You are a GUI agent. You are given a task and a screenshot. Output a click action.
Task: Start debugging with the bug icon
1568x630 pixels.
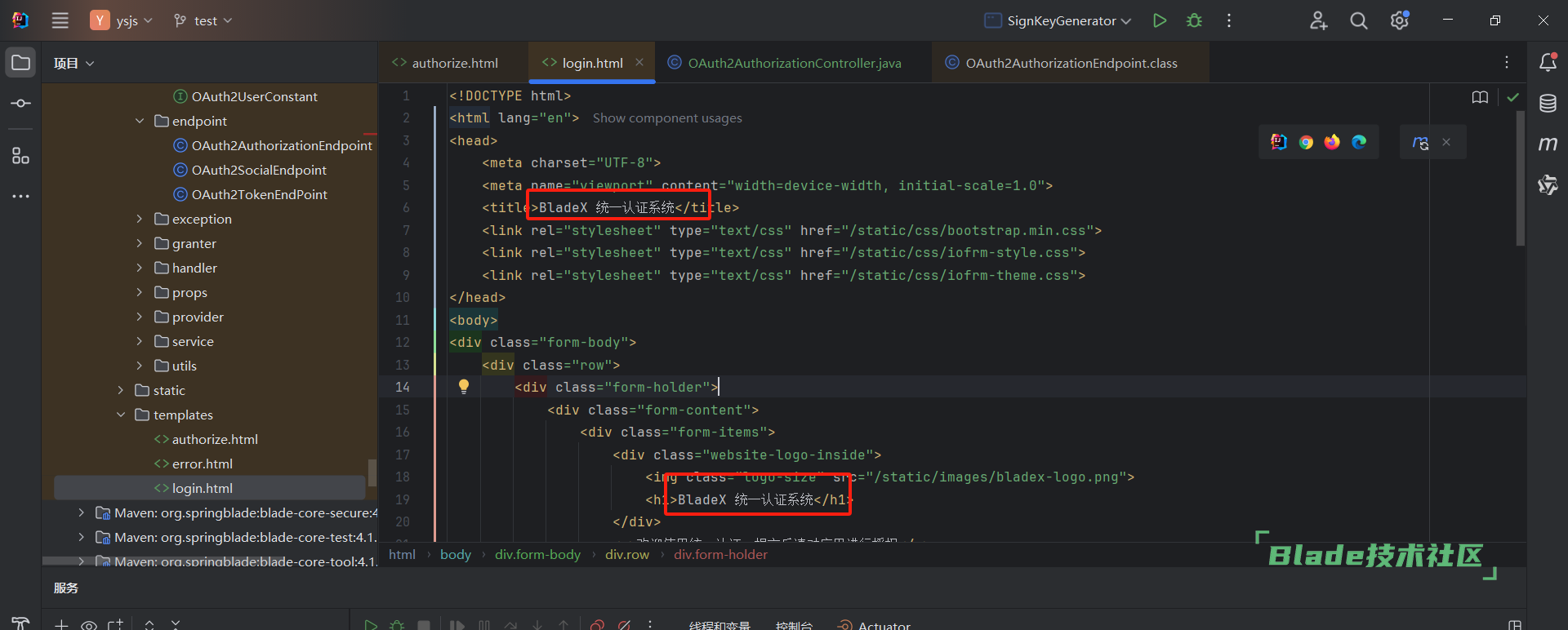pyautogui.click(x=1195, y=20)
